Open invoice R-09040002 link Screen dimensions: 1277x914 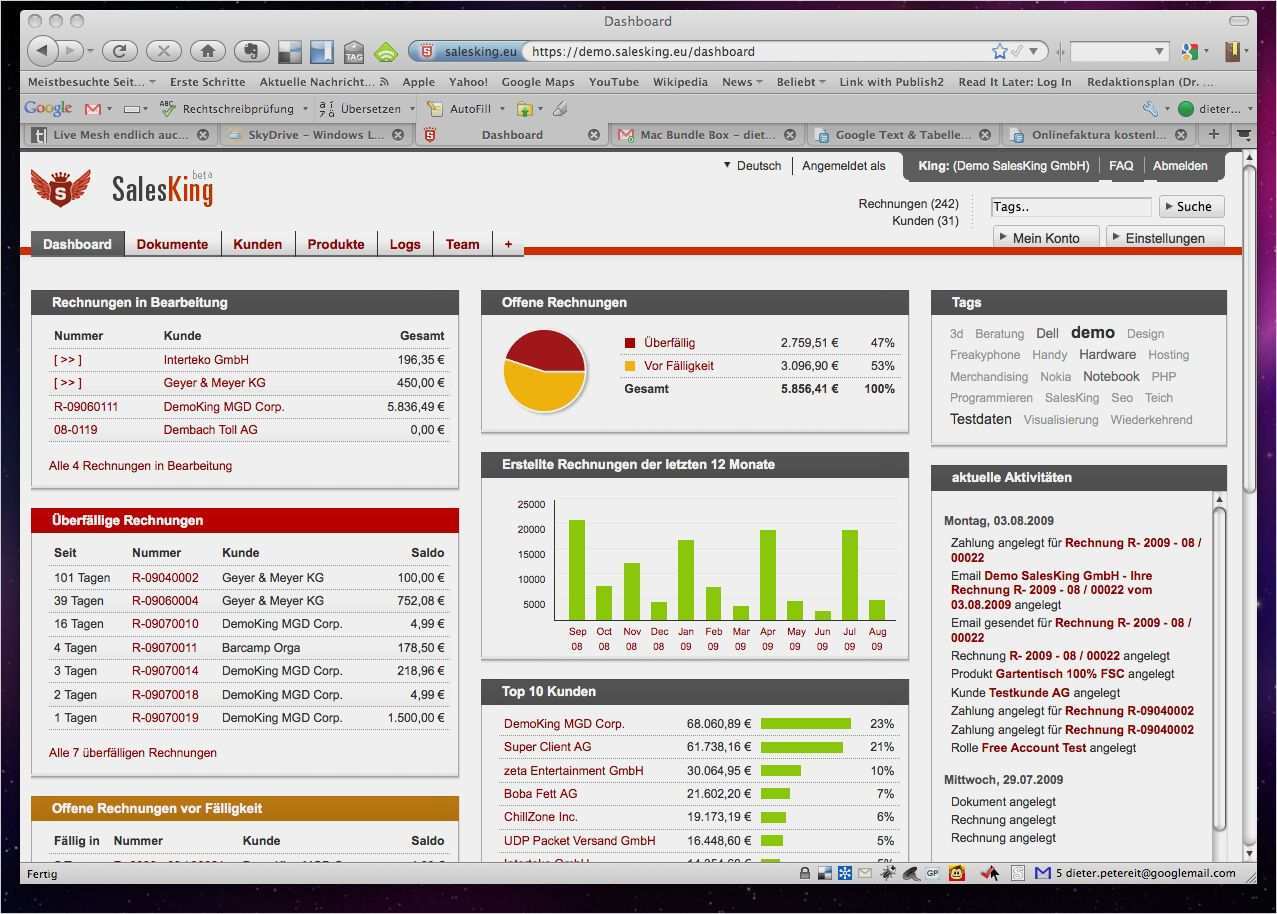(165, 578)
